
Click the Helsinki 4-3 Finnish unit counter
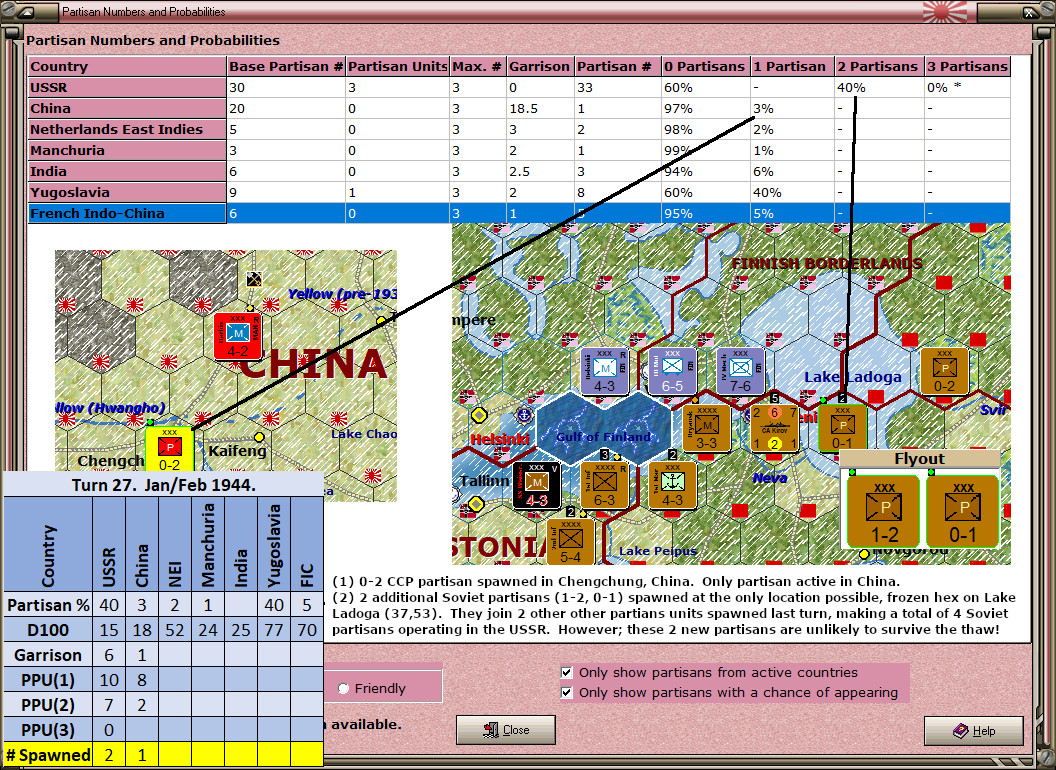[604, 371]
